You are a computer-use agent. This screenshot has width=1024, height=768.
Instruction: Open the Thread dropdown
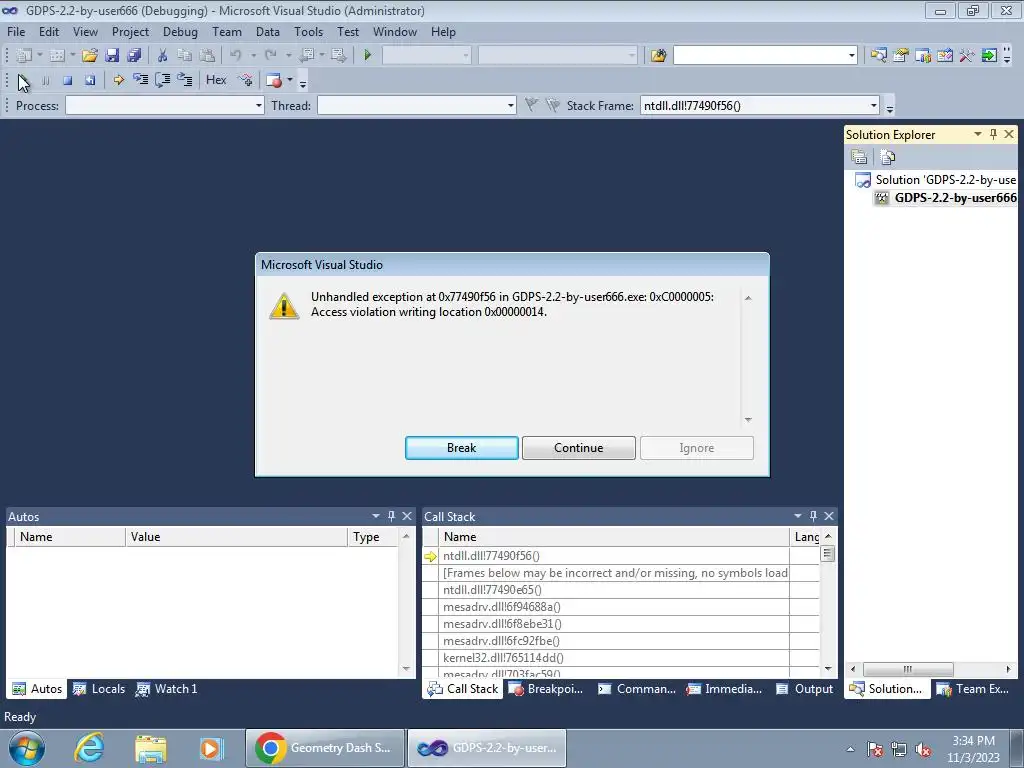coord(511,106)
